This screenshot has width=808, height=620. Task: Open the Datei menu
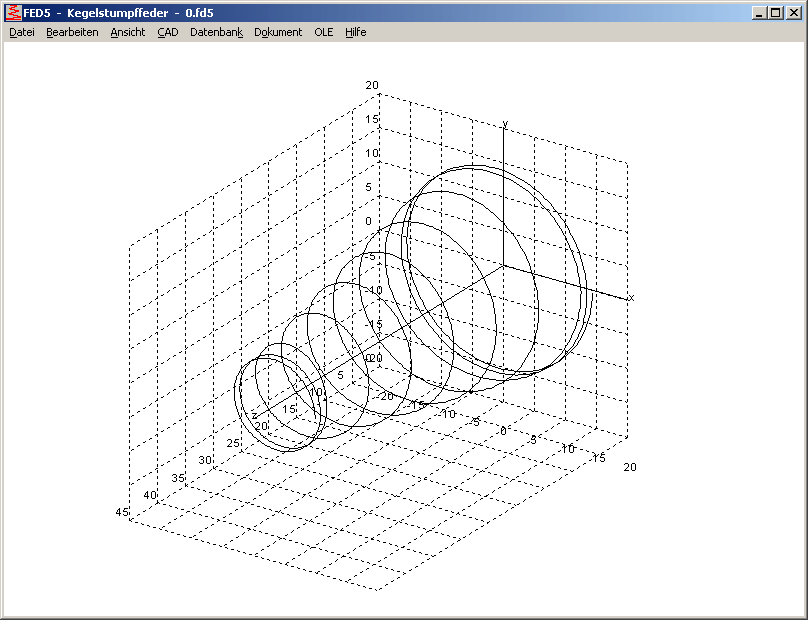21,32
